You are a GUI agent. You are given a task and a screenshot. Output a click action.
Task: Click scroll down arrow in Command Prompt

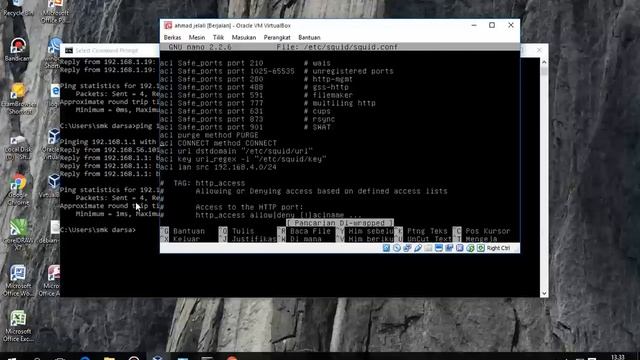pos(544,293)
